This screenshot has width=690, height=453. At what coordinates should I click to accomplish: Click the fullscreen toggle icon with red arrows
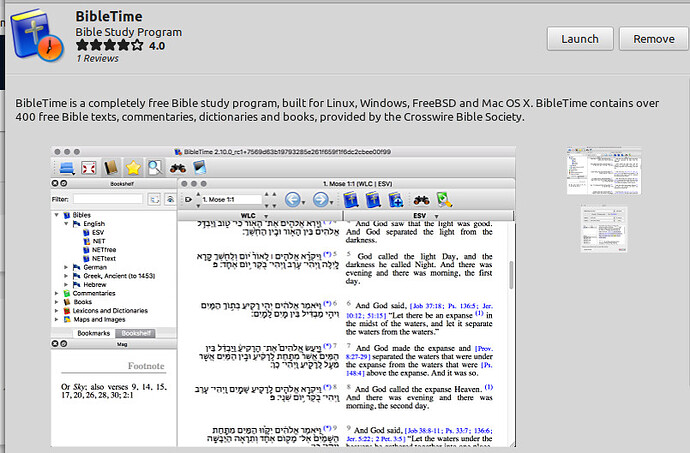tap(88, 168)
